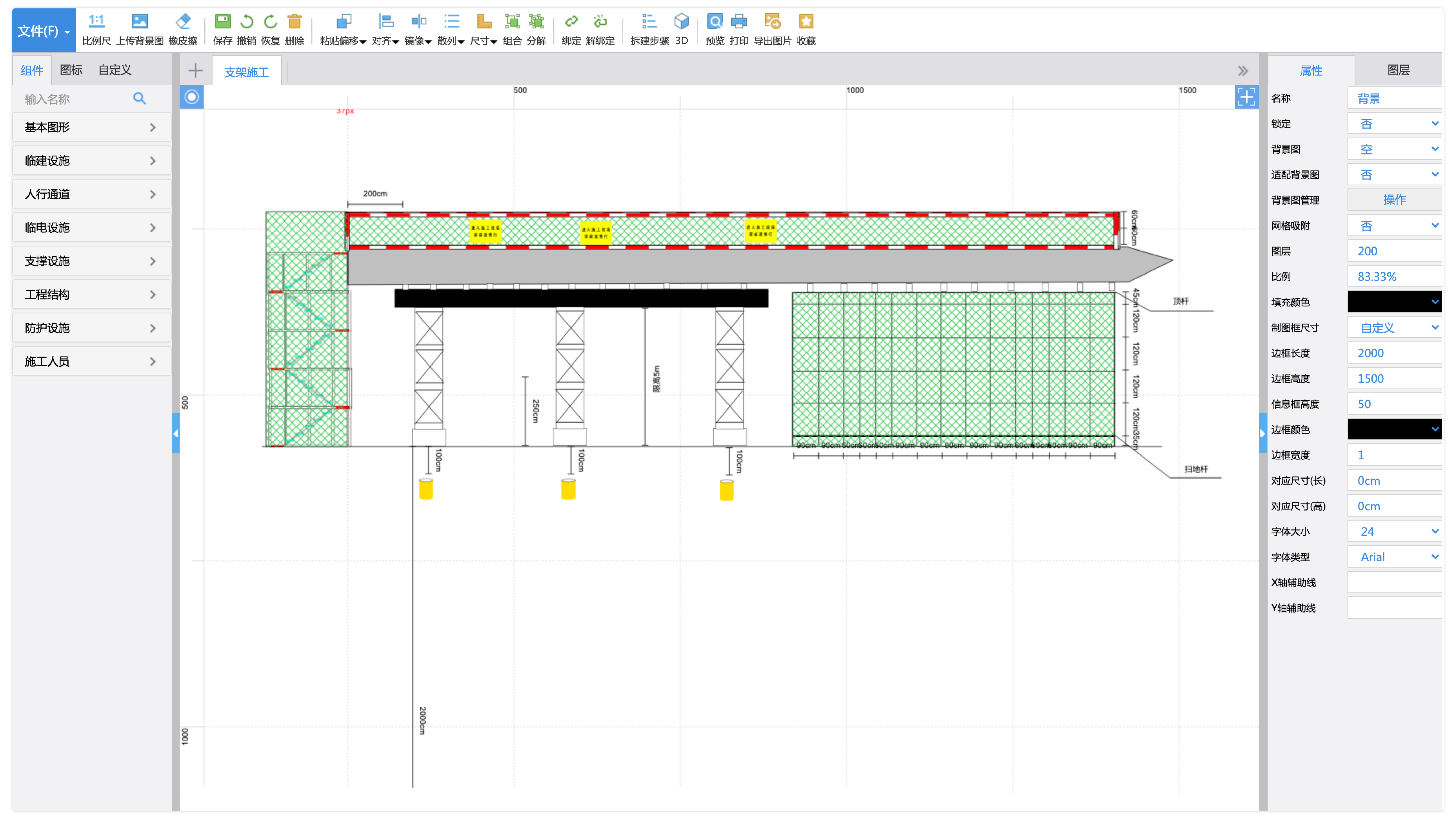The image size is (1456, 819).
Task: Click the 撤销 undo icon
Action: (x=246, y=21)
